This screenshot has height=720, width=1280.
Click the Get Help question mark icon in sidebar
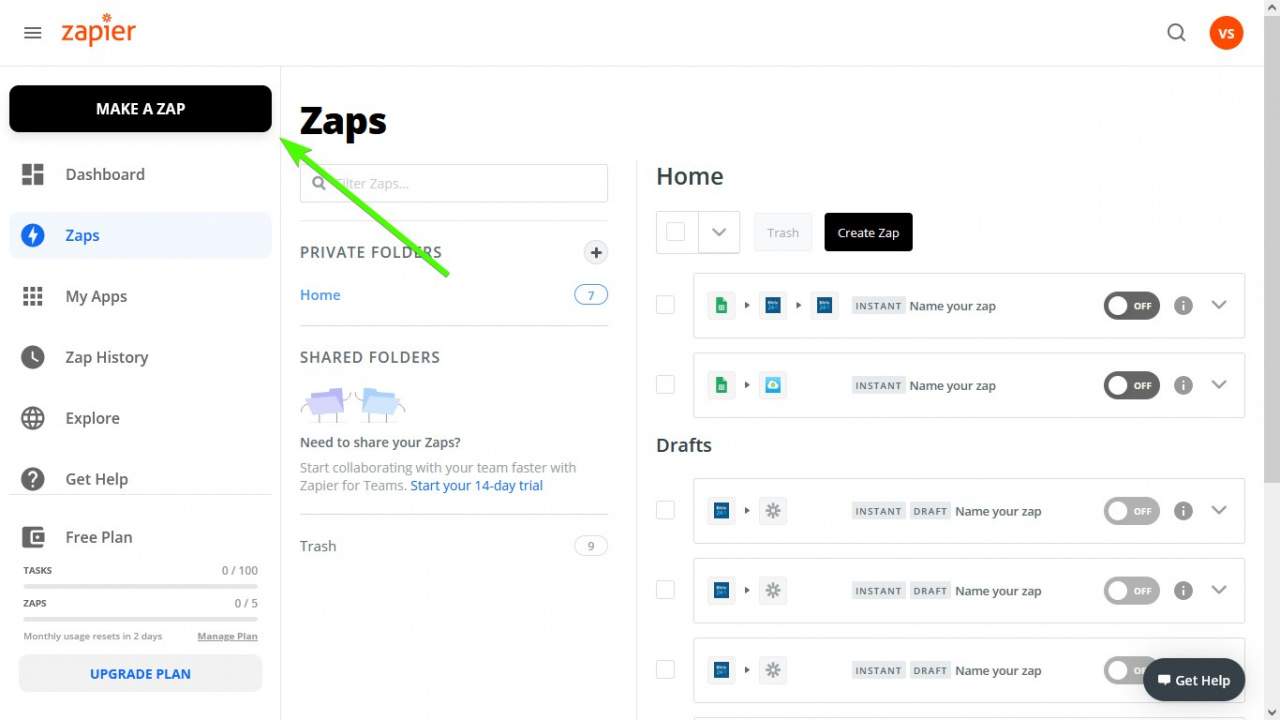(x=33, y=479)
